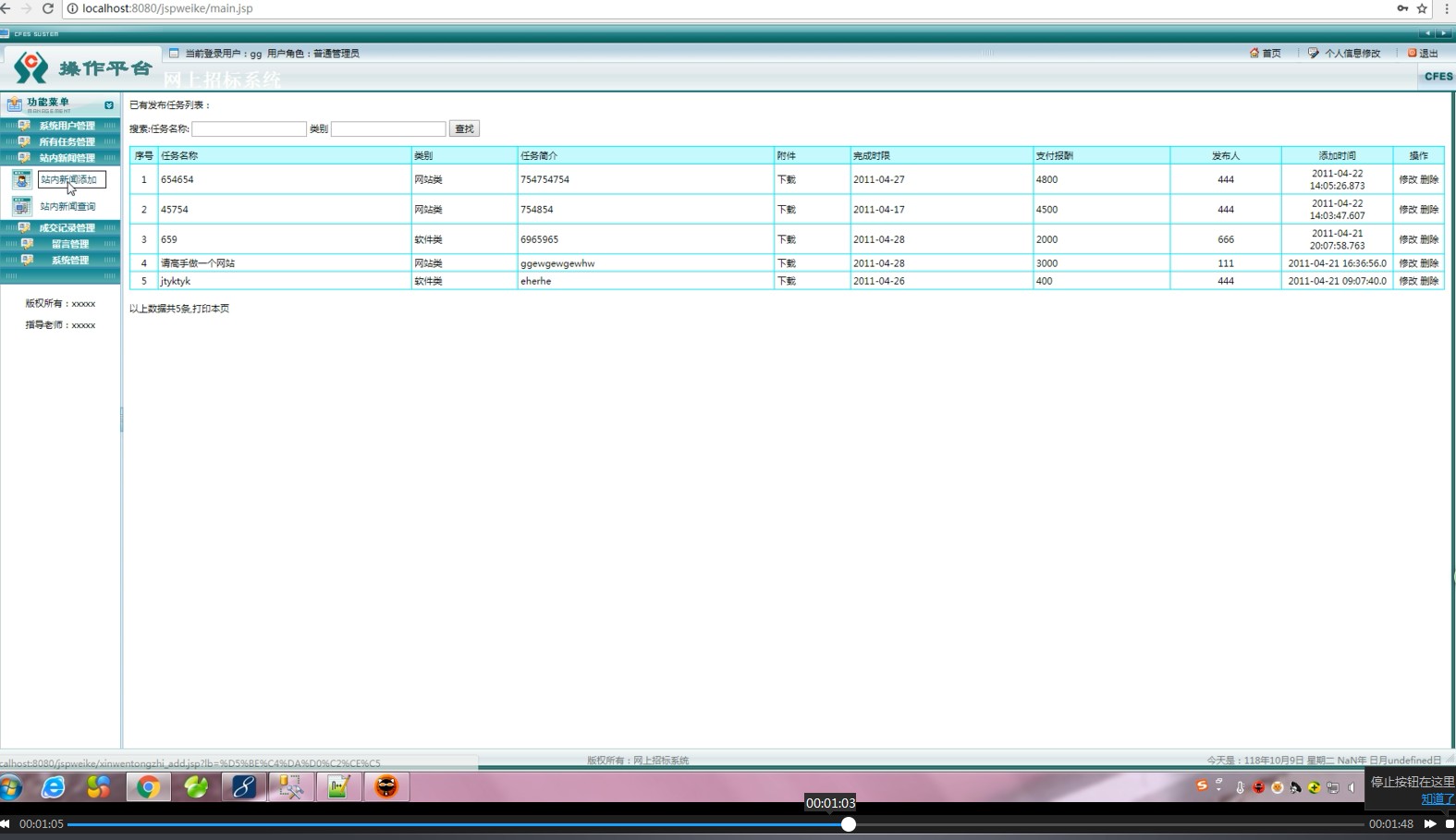The height and width of the screenshot is (840, 1456).
Task: Expand 留言管理 menu section
Action: point(60,244)
